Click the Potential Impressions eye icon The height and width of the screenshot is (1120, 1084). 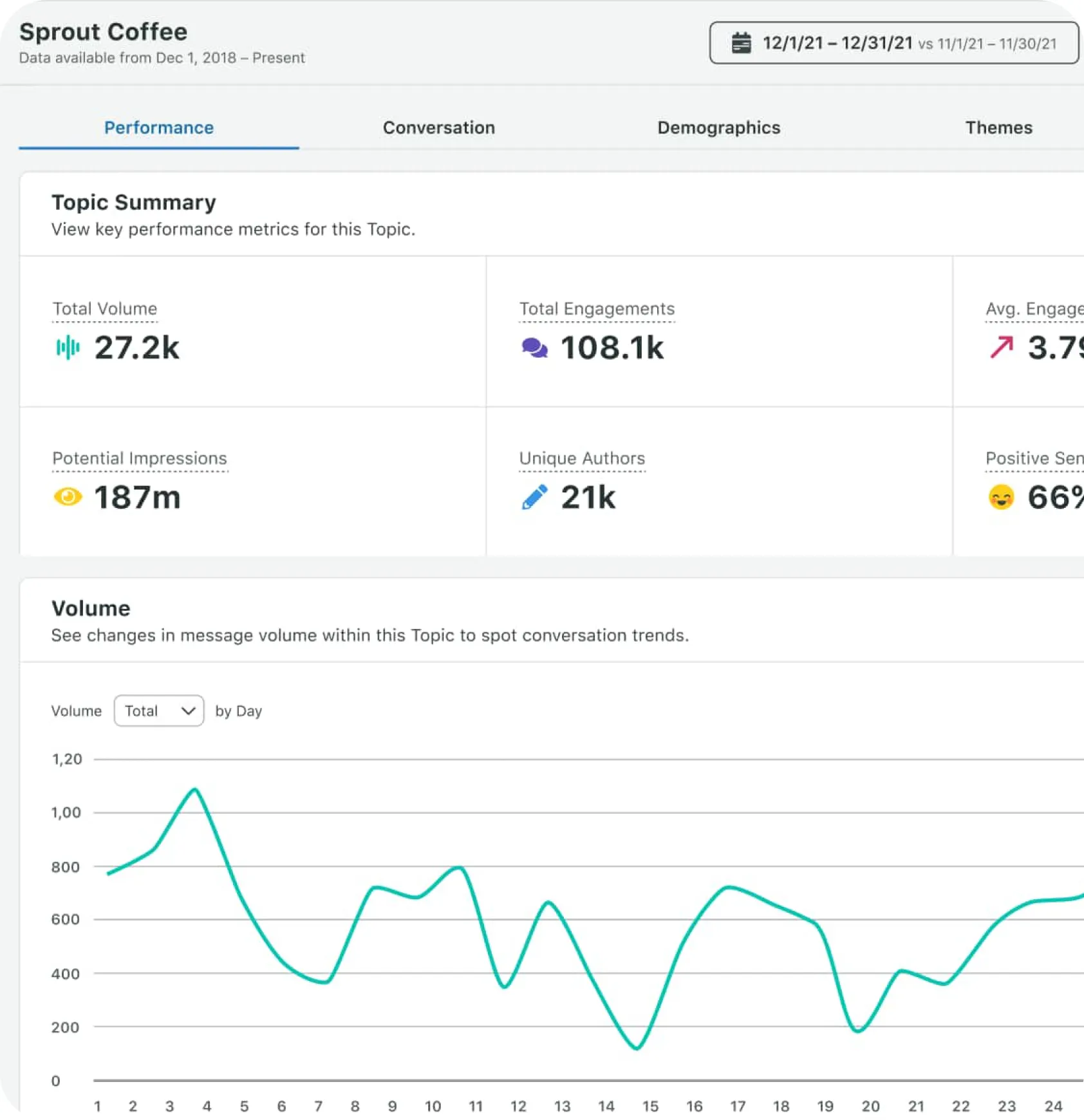[x=68, y=497]
